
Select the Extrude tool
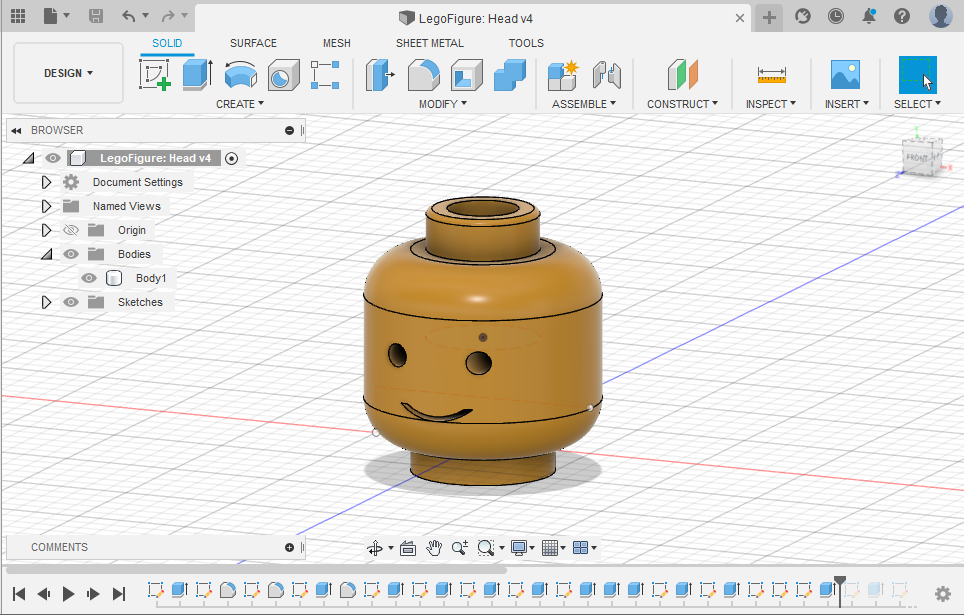click(x=197, y=75)
